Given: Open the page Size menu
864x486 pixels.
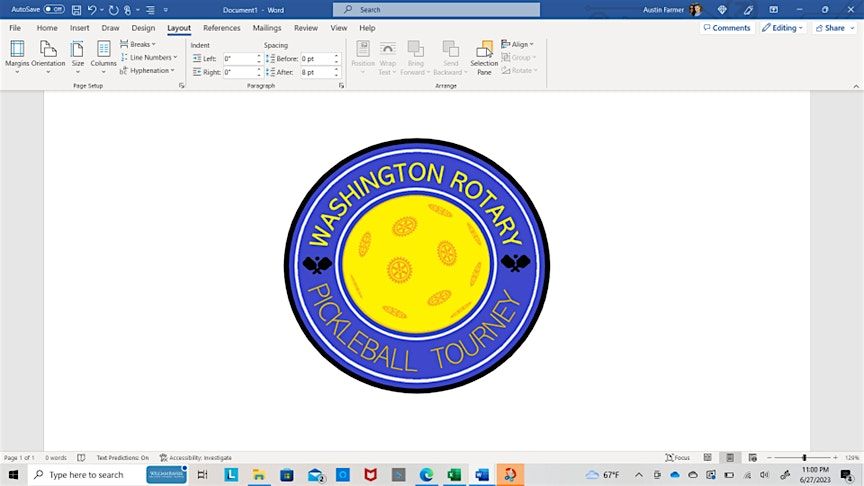Looking at the screenshot, I should coord(78,57).
